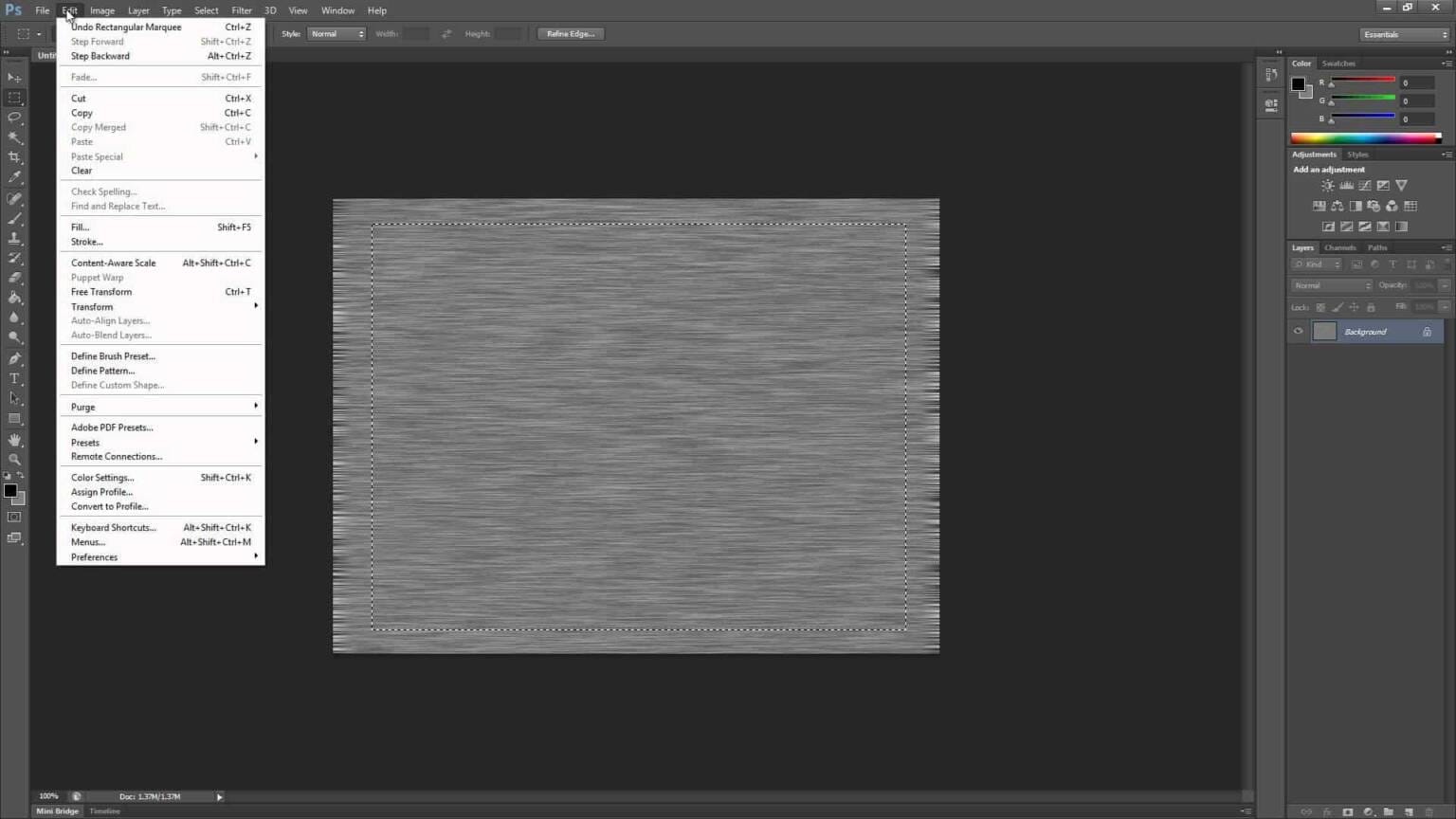This screenshot has width=1456, height=819.
Task: Select the Crop tool
Action: pyautogui.click(x=14, y=157)
